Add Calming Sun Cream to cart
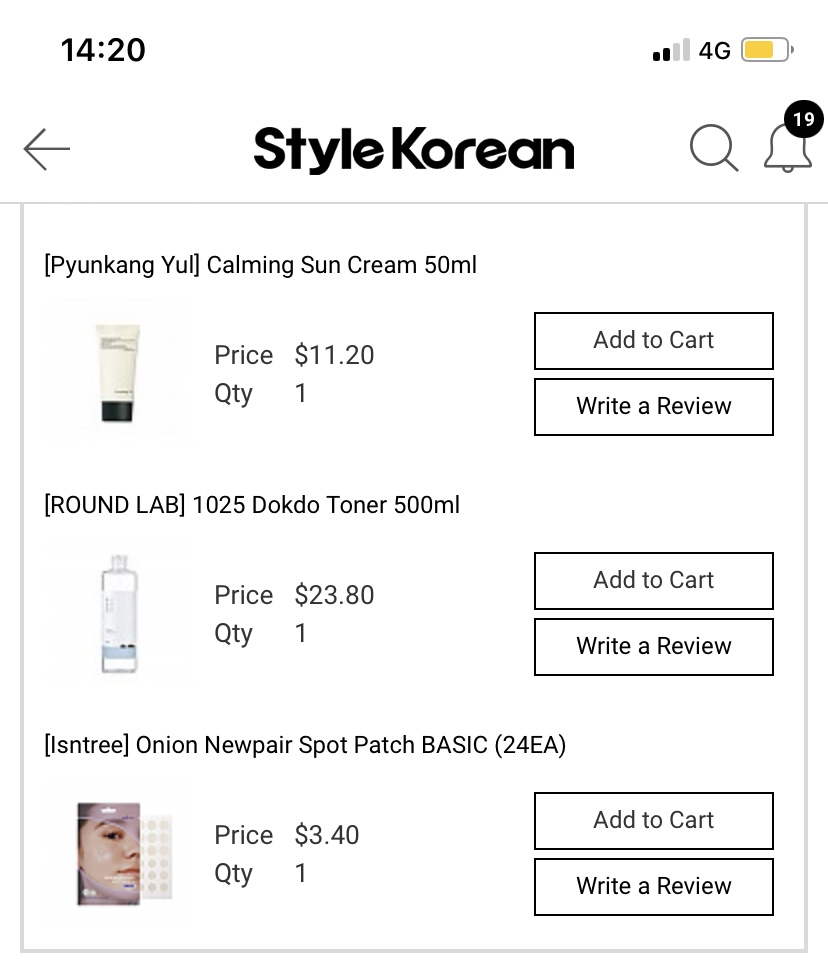This screenshot has width=828, height=973. pyautogui.click(x=653, y=341)
